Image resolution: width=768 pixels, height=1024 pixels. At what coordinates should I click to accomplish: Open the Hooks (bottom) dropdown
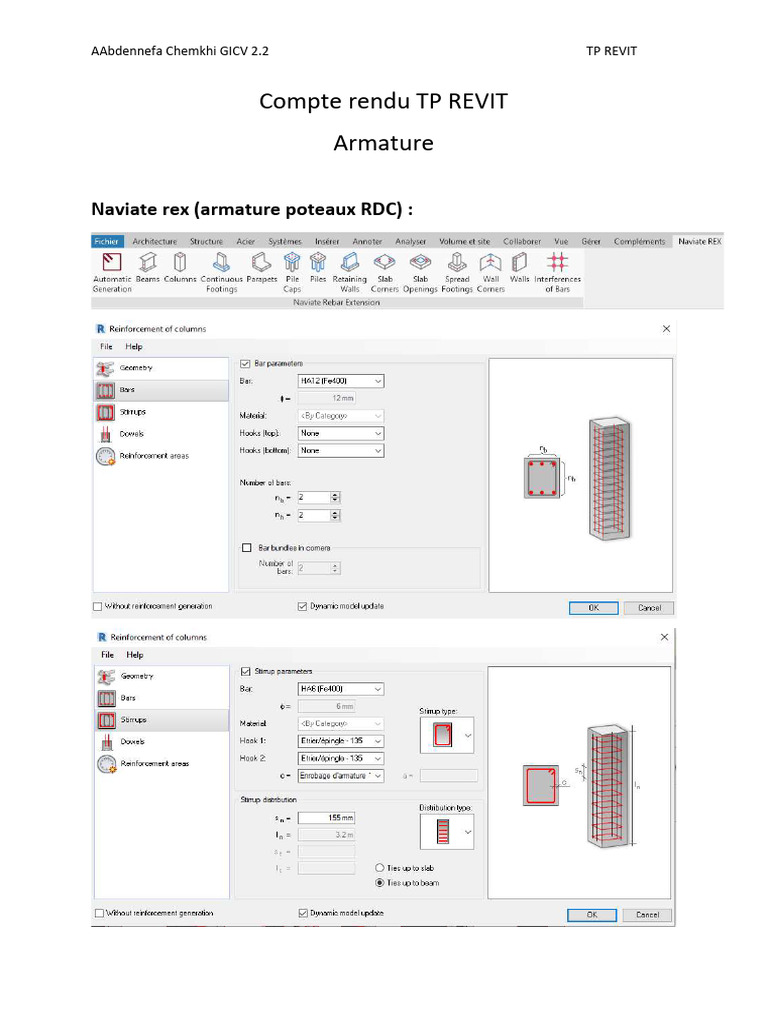pos(341,451)
